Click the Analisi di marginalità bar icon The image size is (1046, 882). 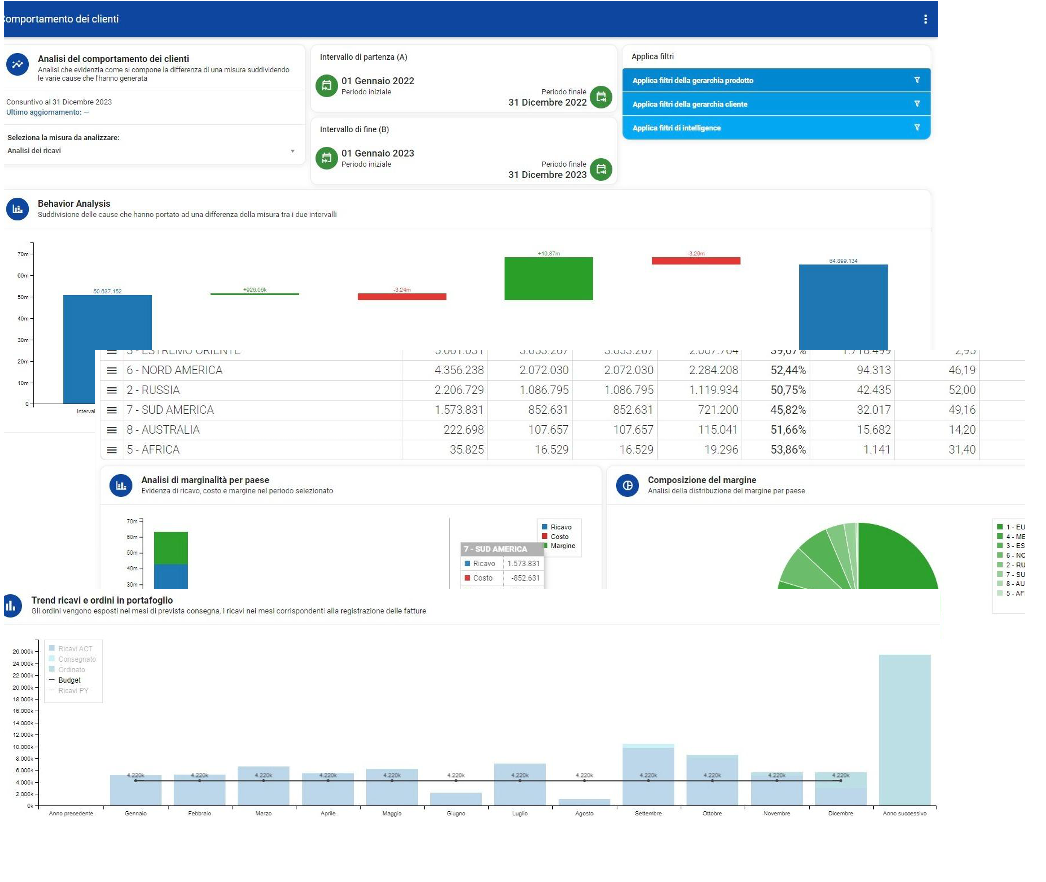click(x=121, y=485)
